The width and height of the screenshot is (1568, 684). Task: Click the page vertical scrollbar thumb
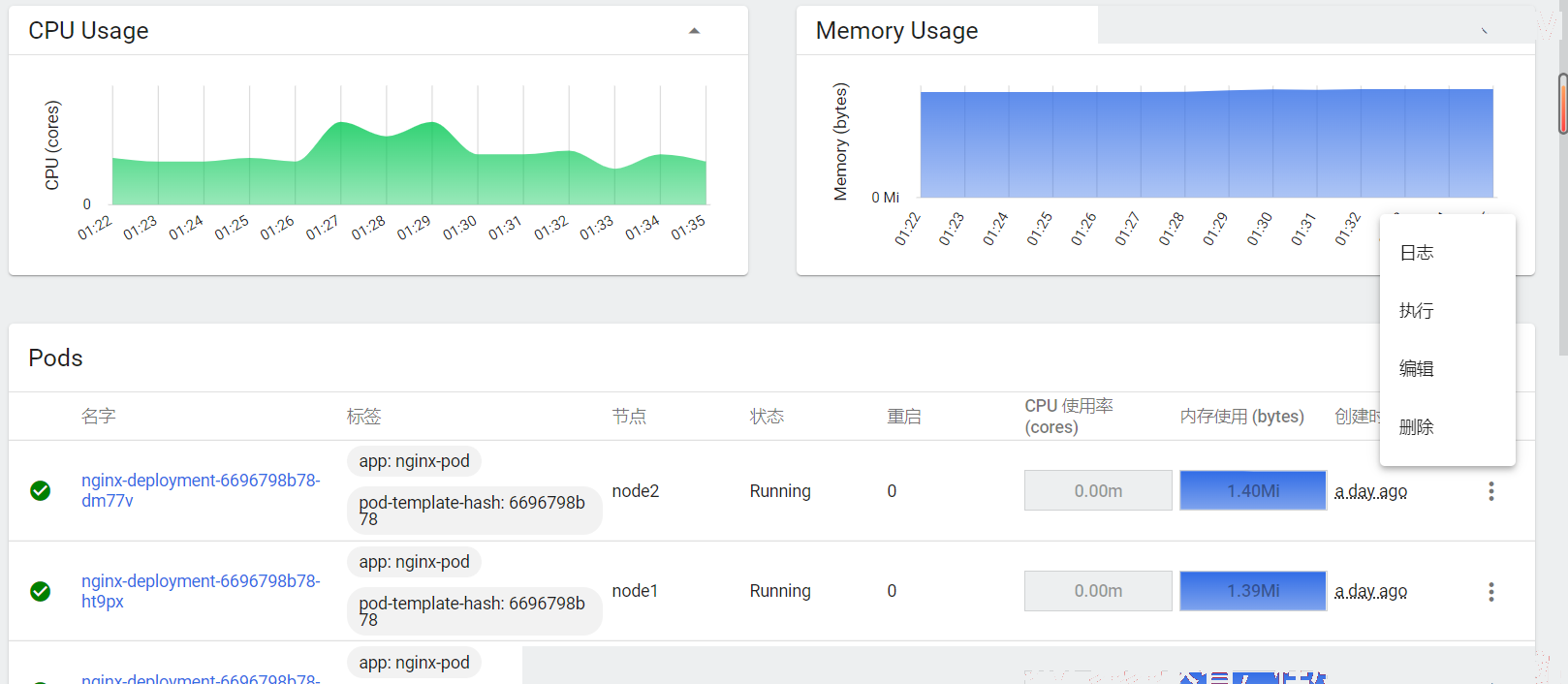tap(1562, 103)
